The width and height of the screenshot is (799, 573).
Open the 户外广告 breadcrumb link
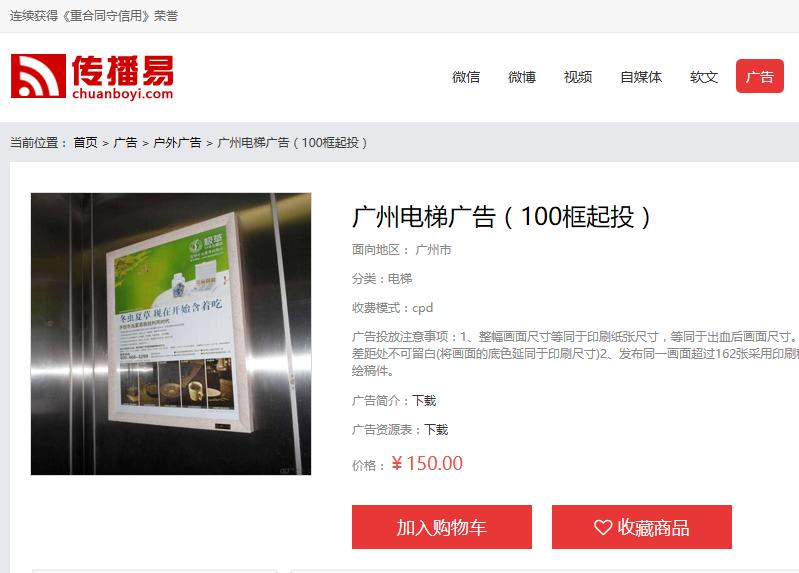coord(177,143)
